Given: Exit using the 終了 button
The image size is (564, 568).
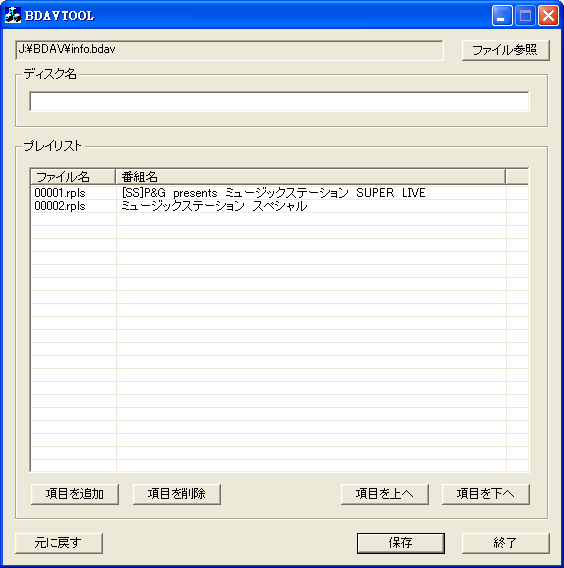Looking at the screenshot, I should tap(506, 543).
